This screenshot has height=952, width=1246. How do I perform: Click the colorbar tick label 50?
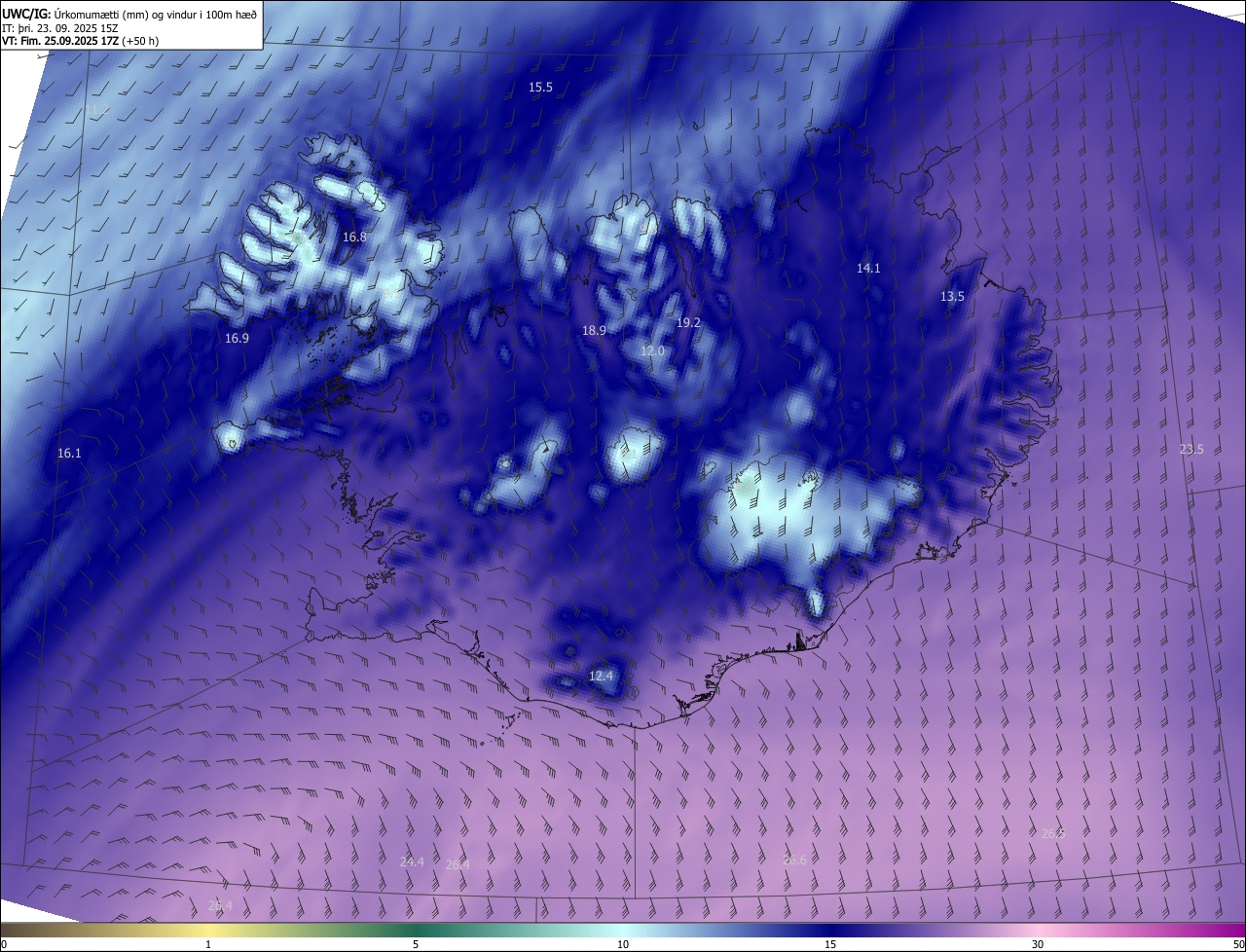pyautogui.click(x=1238, y=945)
